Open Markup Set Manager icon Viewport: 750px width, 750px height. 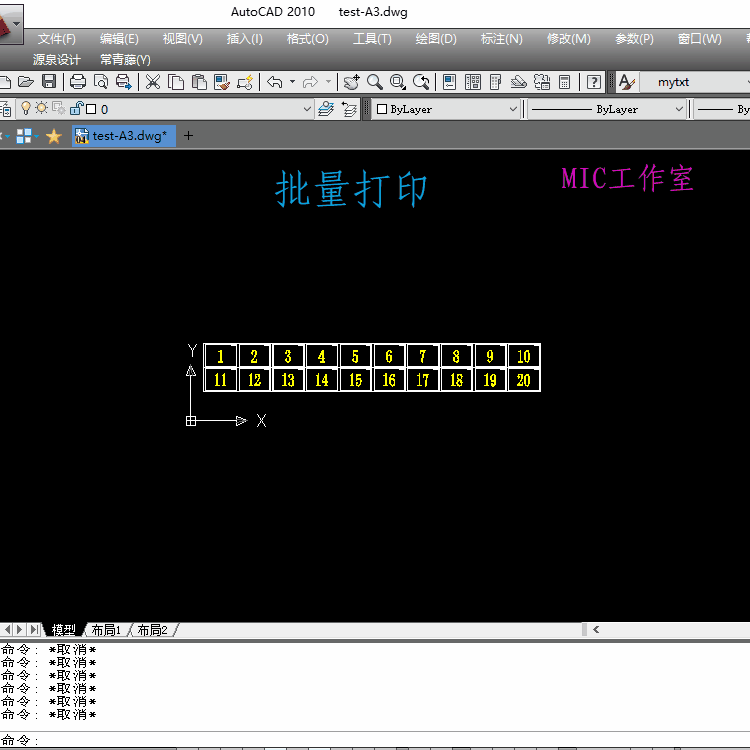point(542,82)
